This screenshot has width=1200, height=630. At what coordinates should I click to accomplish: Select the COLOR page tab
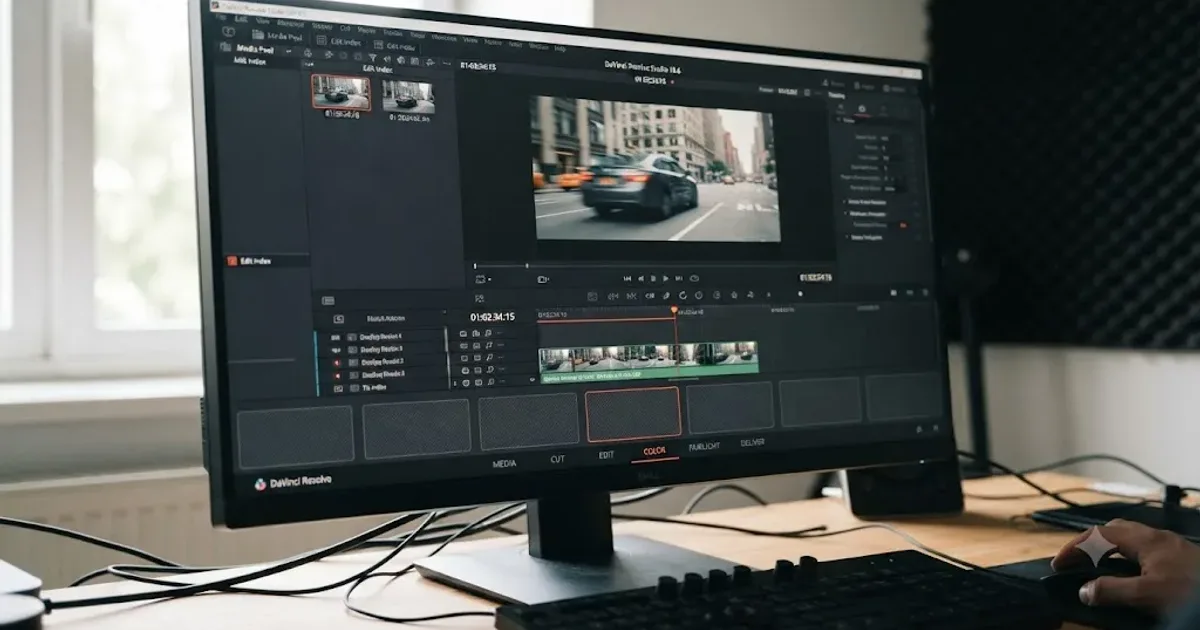click(655, 452)
